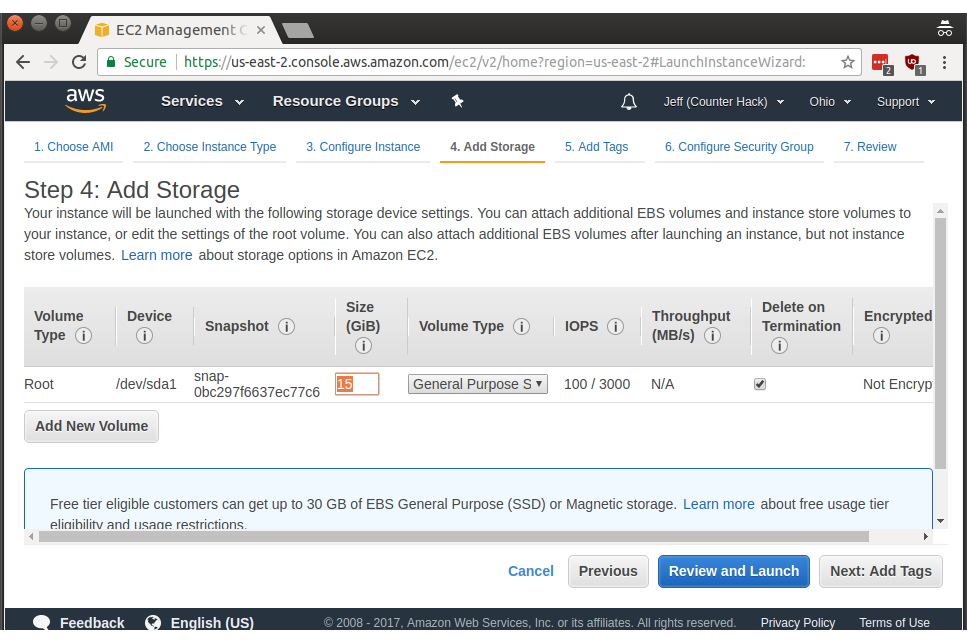Image resolution: width=967 pixels, height=643 pixels.
Task: Expand the Resource Groups menu
Action: coord(347,101)
